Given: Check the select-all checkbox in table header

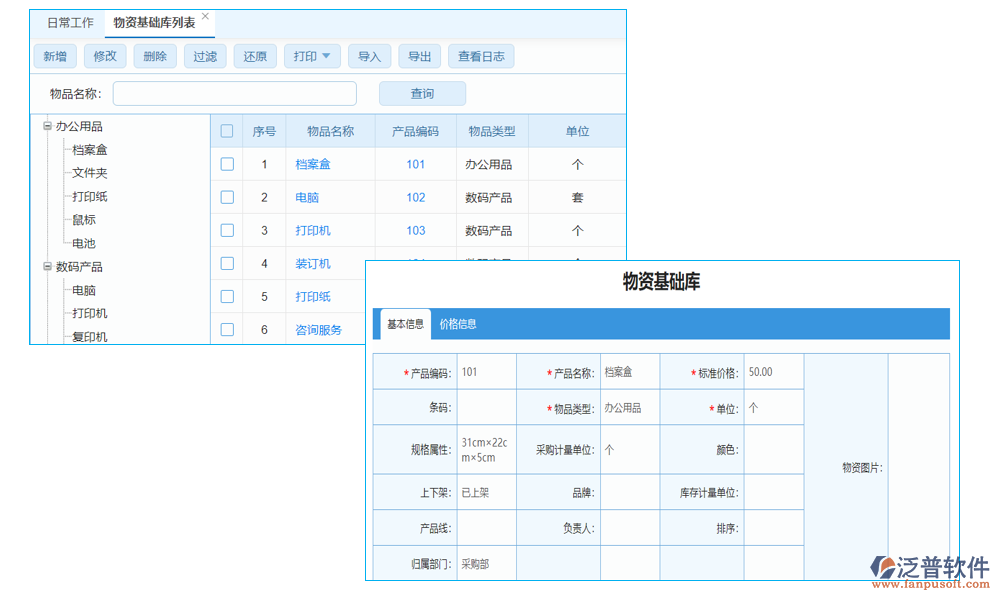Looking at the screenshot, I should pyautogui.click(x=227, y=130).
